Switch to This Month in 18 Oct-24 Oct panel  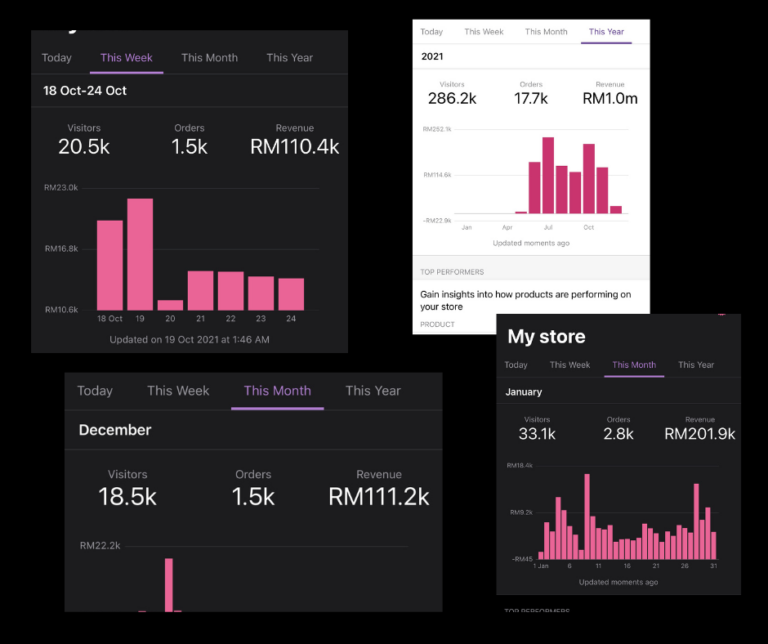pos(209,58)
